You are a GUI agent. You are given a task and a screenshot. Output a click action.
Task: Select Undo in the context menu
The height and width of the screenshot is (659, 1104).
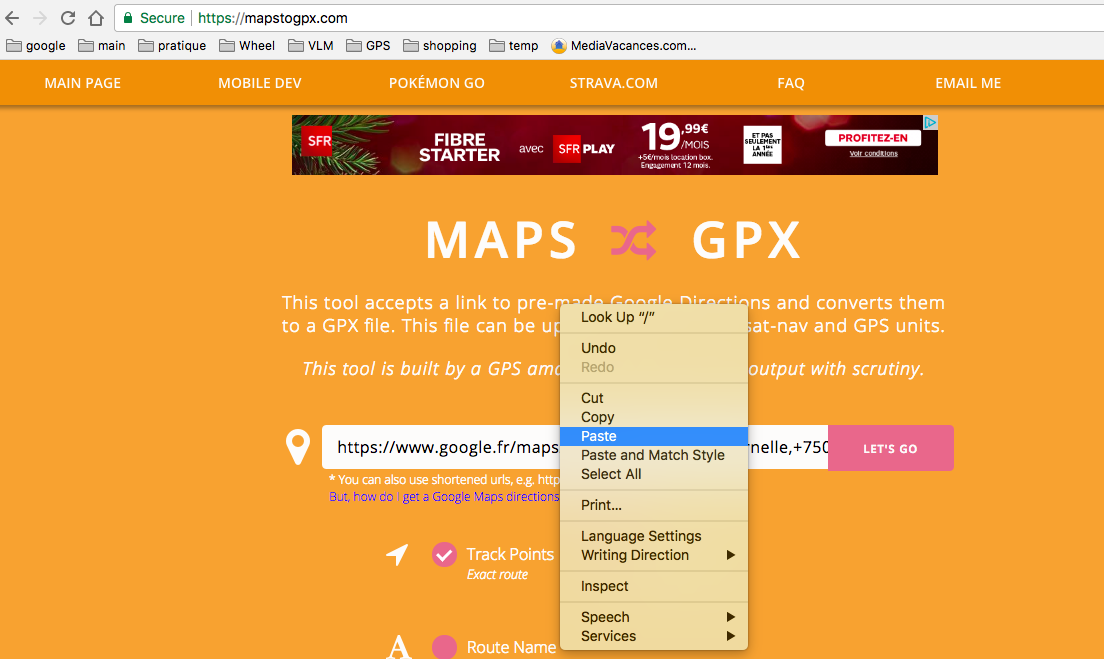(x=653, y=348)
